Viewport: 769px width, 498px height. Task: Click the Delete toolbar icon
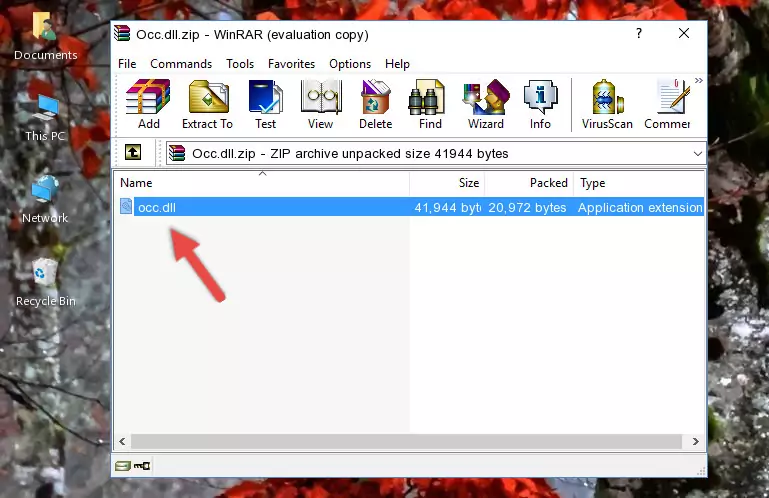[376, 105]
